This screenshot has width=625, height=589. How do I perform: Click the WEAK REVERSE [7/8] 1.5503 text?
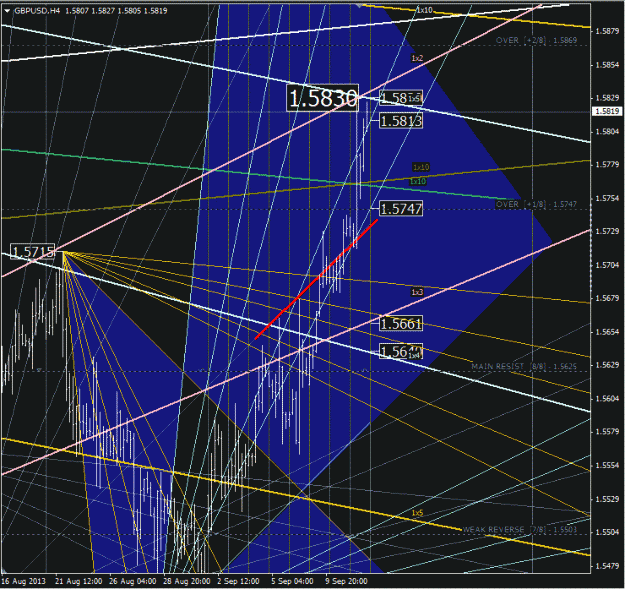coord(519,529)
